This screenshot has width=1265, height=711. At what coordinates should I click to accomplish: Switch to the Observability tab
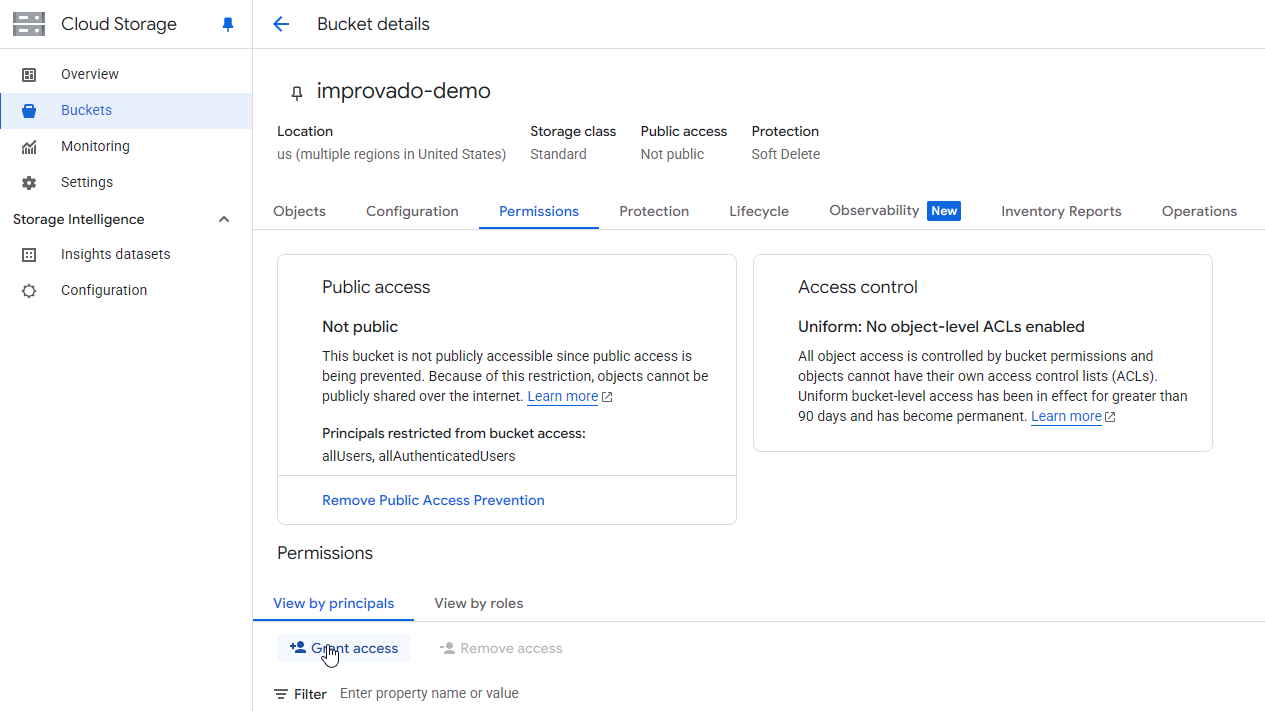[x=895, y=211]
